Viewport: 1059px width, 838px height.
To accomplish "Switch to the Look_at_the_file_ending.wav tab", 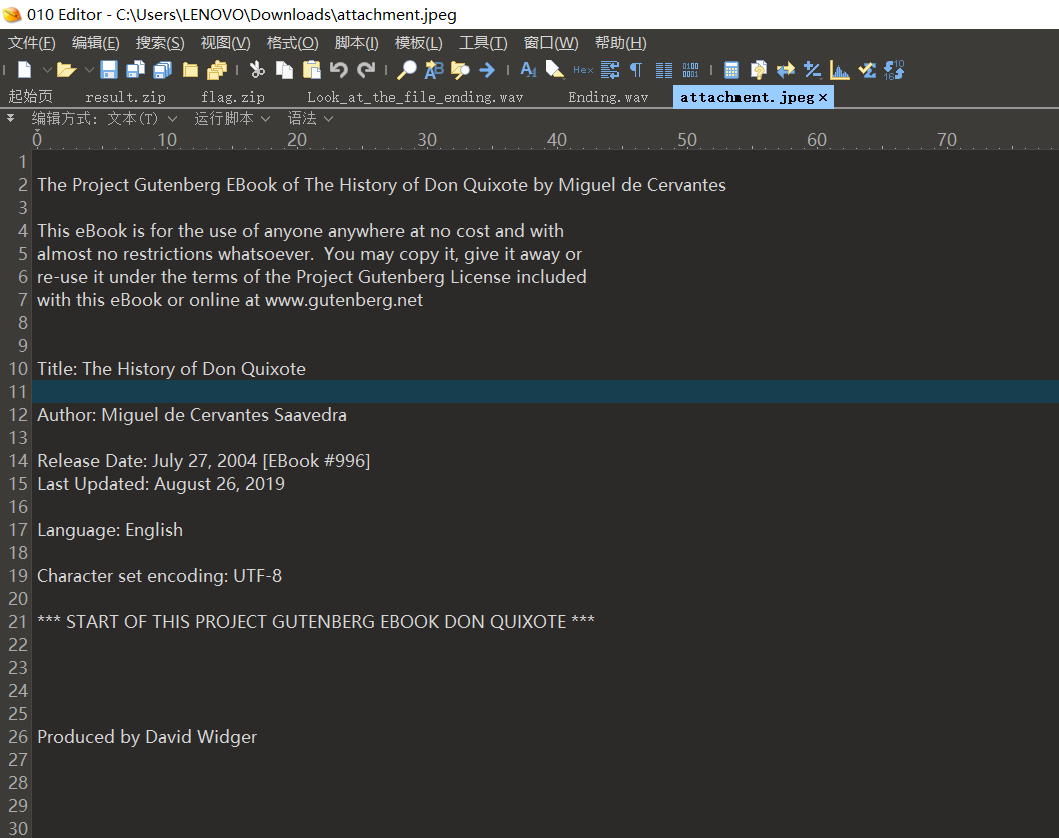I will (415, 97).
